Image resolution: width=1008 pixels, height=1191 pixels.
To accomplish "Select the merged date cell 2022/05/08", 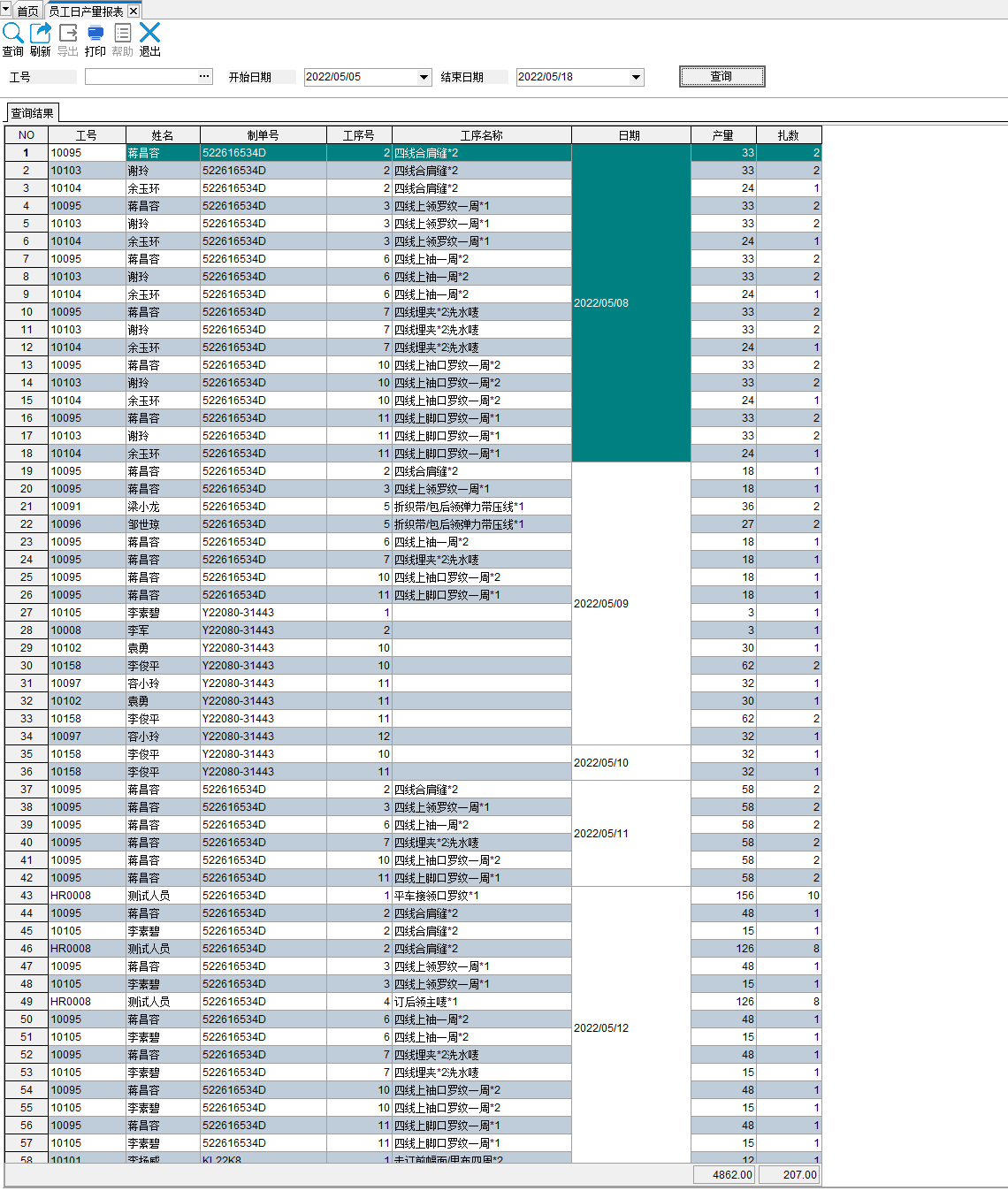I will pos(630,302).
